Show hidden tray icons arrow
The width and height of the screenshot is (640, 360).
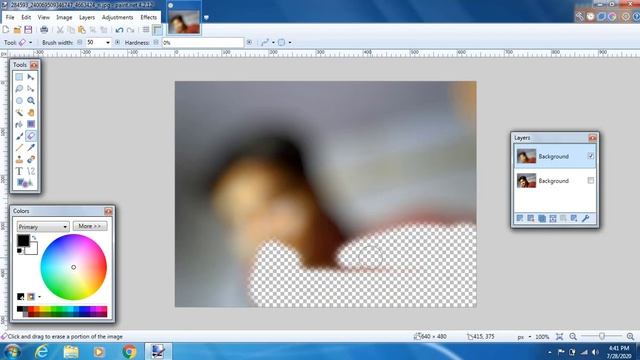[550, 352]
